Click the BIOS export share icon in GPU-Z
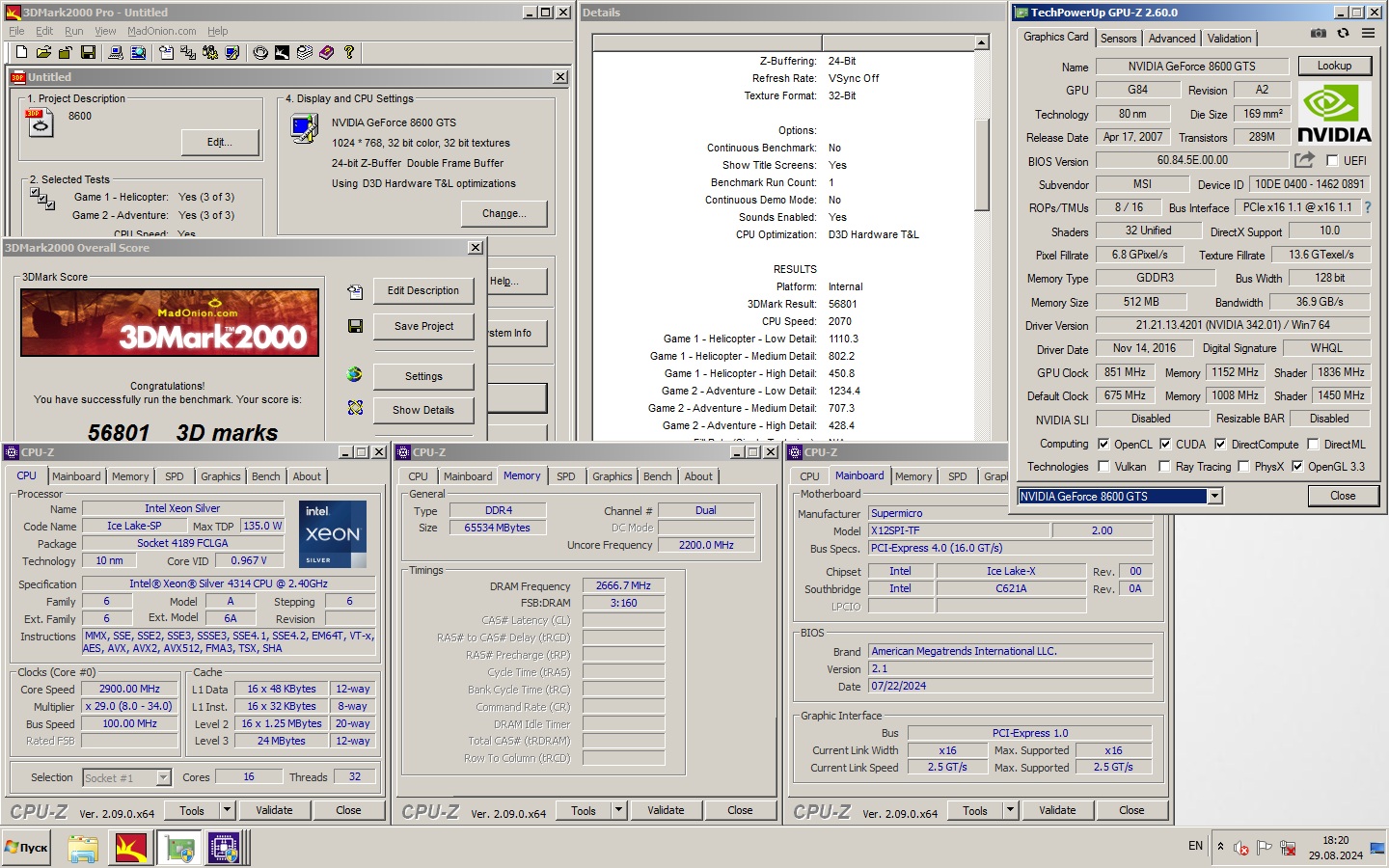This screenshot has width=1389, height=868. tap(1304, 159)
